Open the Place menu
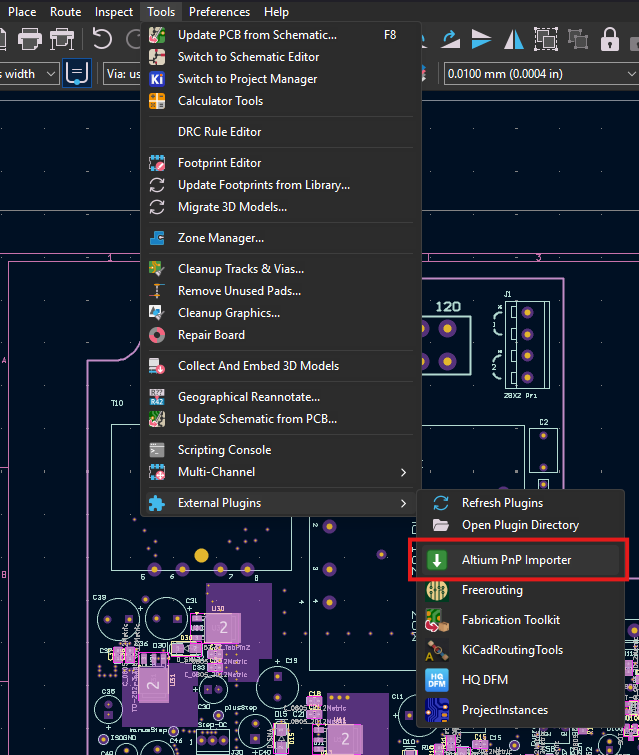This screenshot has width=639, height=755. point(22,12)
